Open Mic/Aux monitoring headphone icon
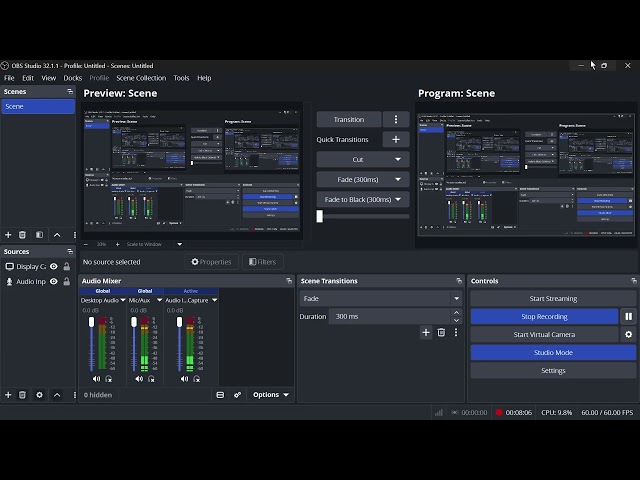This screenshot has width=640, height=480. point(151,379)
